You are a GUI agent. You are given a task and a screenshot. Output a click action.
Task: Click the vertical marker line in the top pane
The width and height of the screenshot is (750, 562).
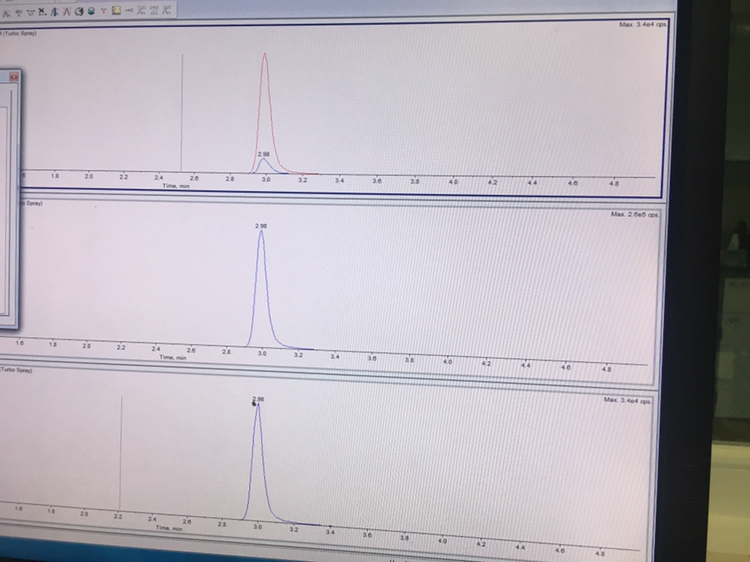[182, 113]
